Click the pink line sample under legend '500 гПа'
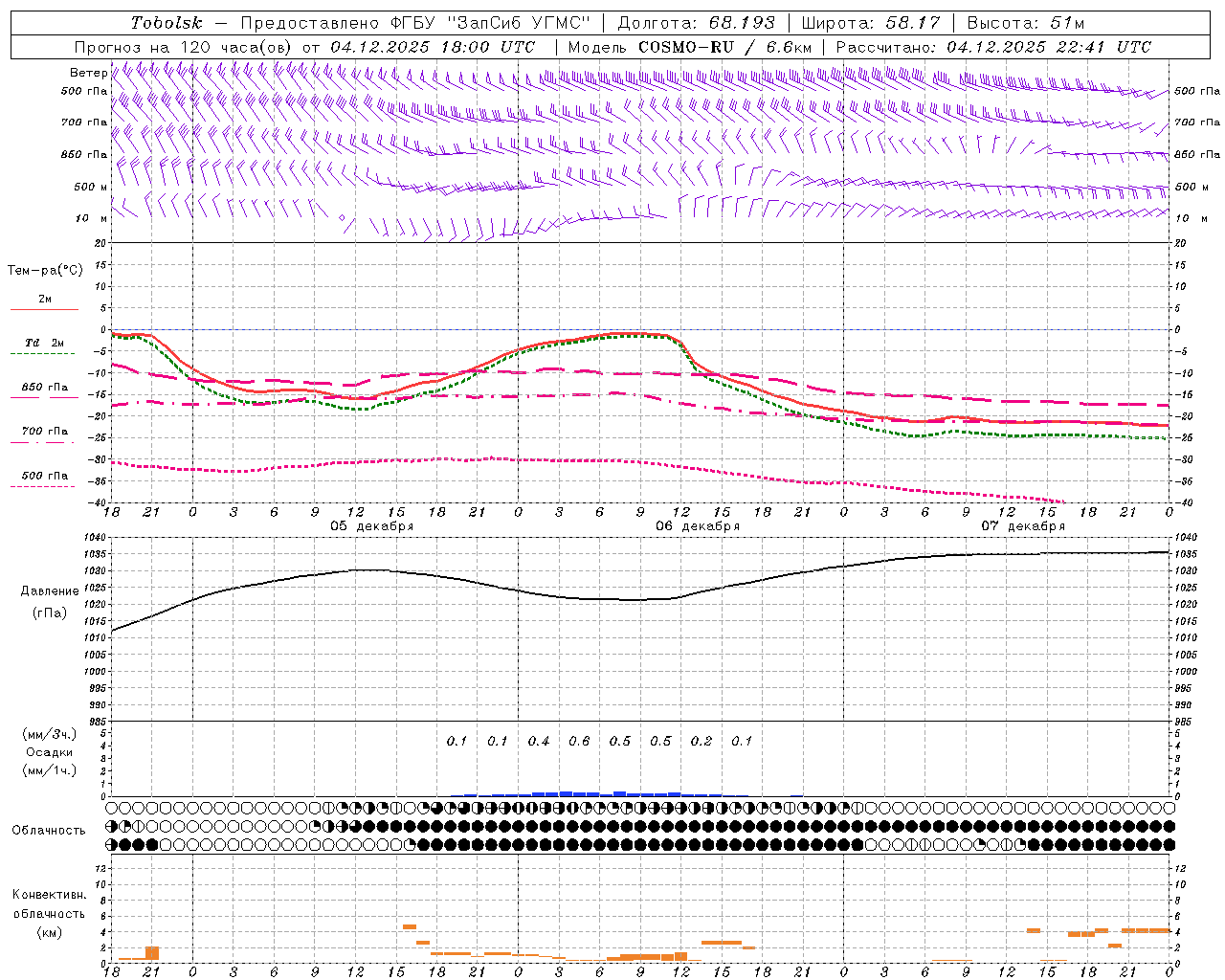Image resolution: width=1225 pixels, height=980 pixels. [44, 486]
